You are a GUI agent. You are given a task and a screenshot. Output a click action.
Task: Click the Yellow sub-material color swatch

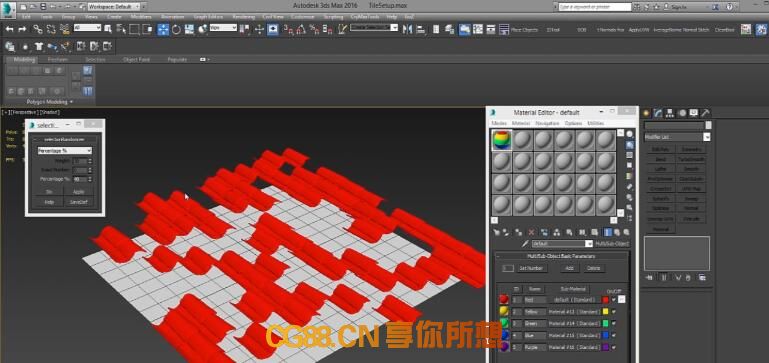point(605,311)
